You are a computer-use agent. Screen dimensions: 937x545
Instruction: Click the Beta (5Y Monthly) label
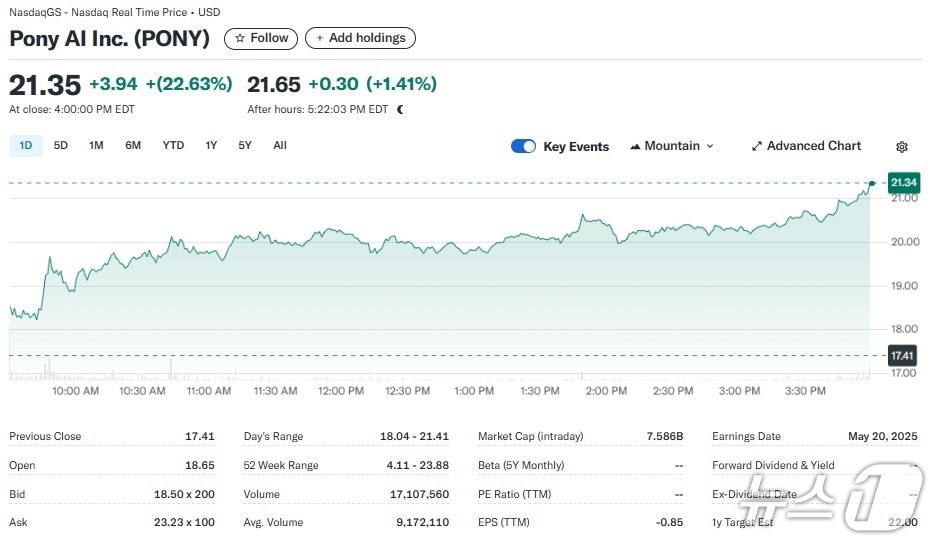[x=521, y=466]
